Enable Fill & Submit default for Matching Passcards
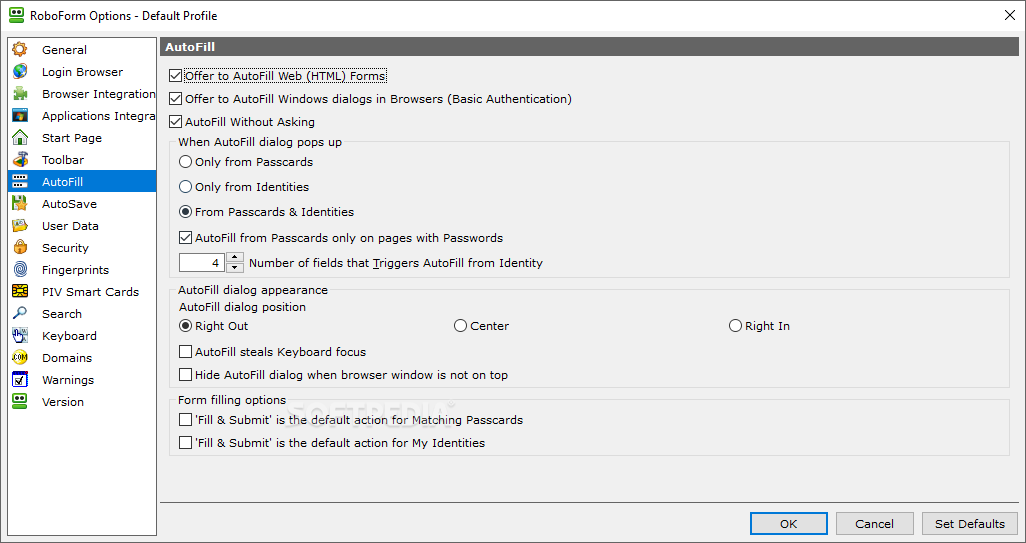Viewport: 1026px width, 543px height. pyautogui.click(x=185, y=420)
